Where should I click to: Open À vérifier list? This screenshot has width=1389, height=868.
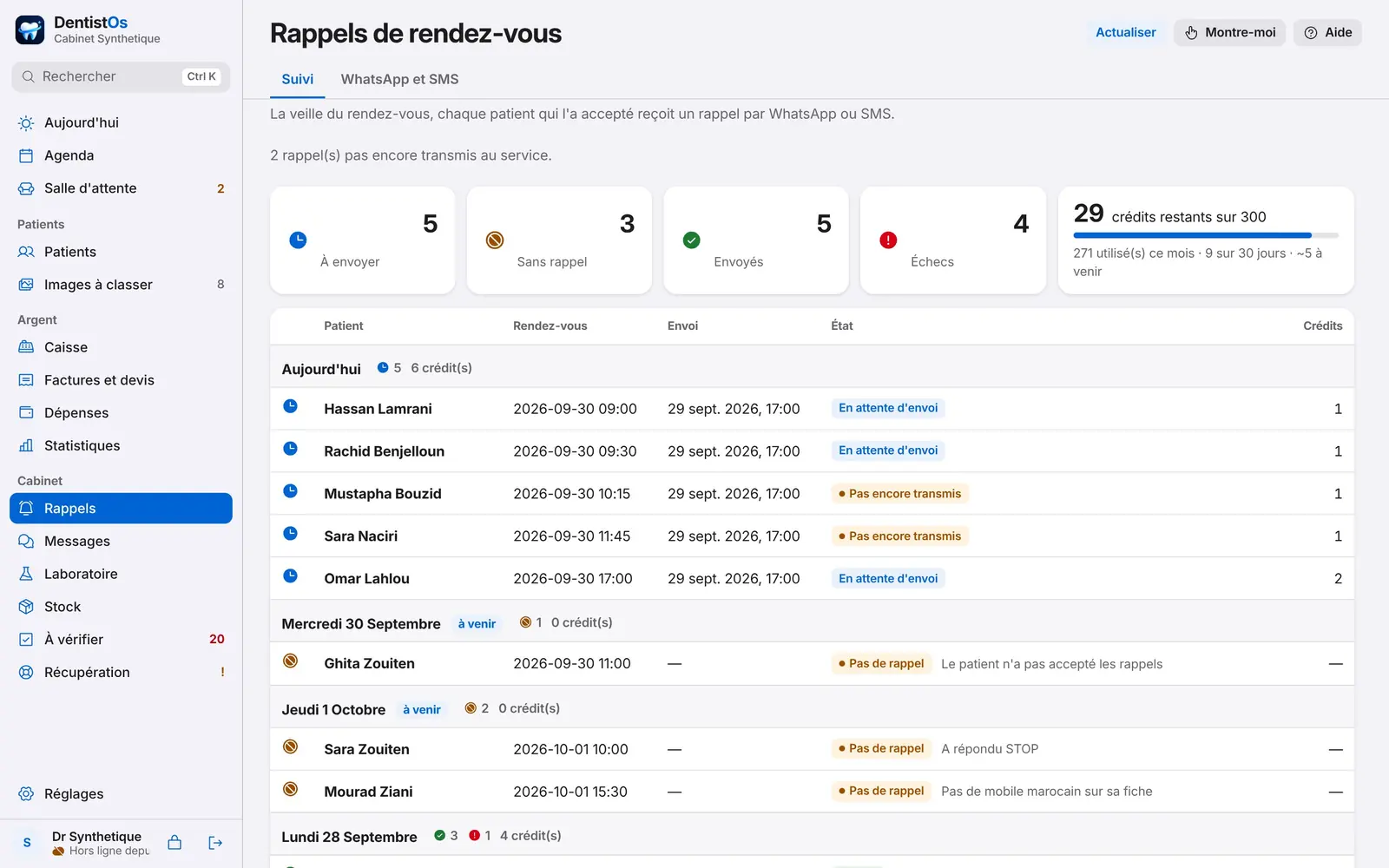coord(121,640)
